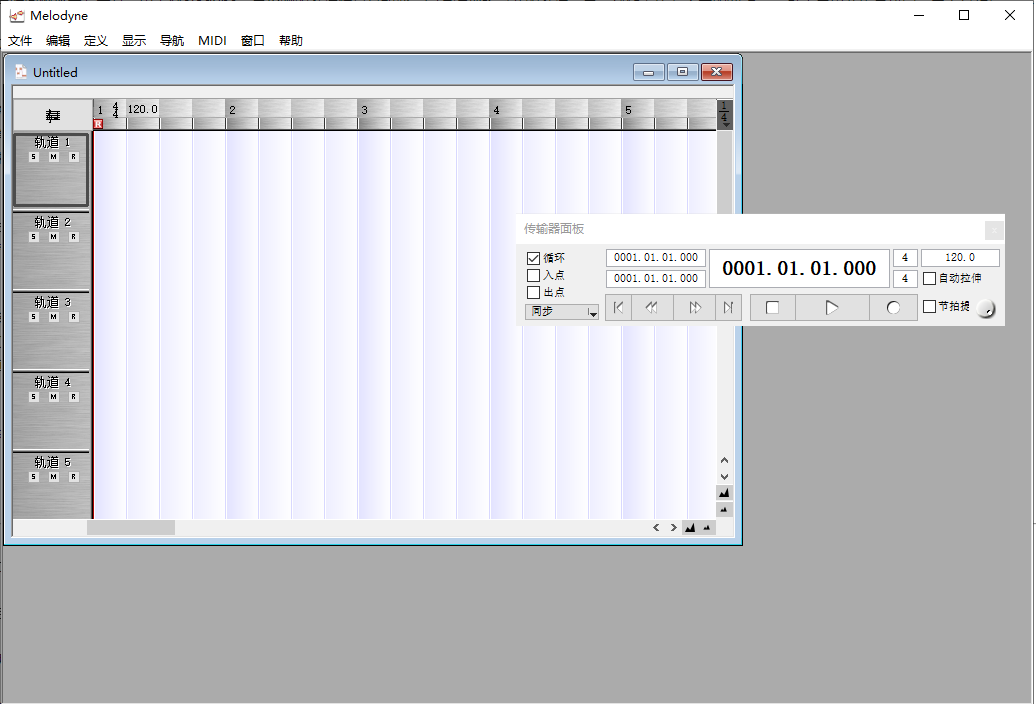Click the lower time signature field 4
This screenshot has height=704, width=1036.
point(905,279)
